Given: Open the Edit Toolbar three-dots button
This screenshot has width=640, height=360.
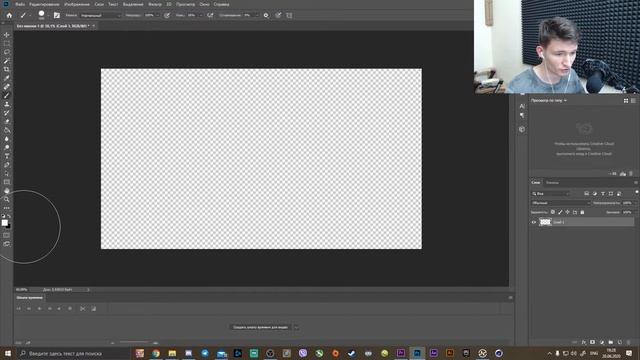Looking at the screenshot, I should click(7, 208).
